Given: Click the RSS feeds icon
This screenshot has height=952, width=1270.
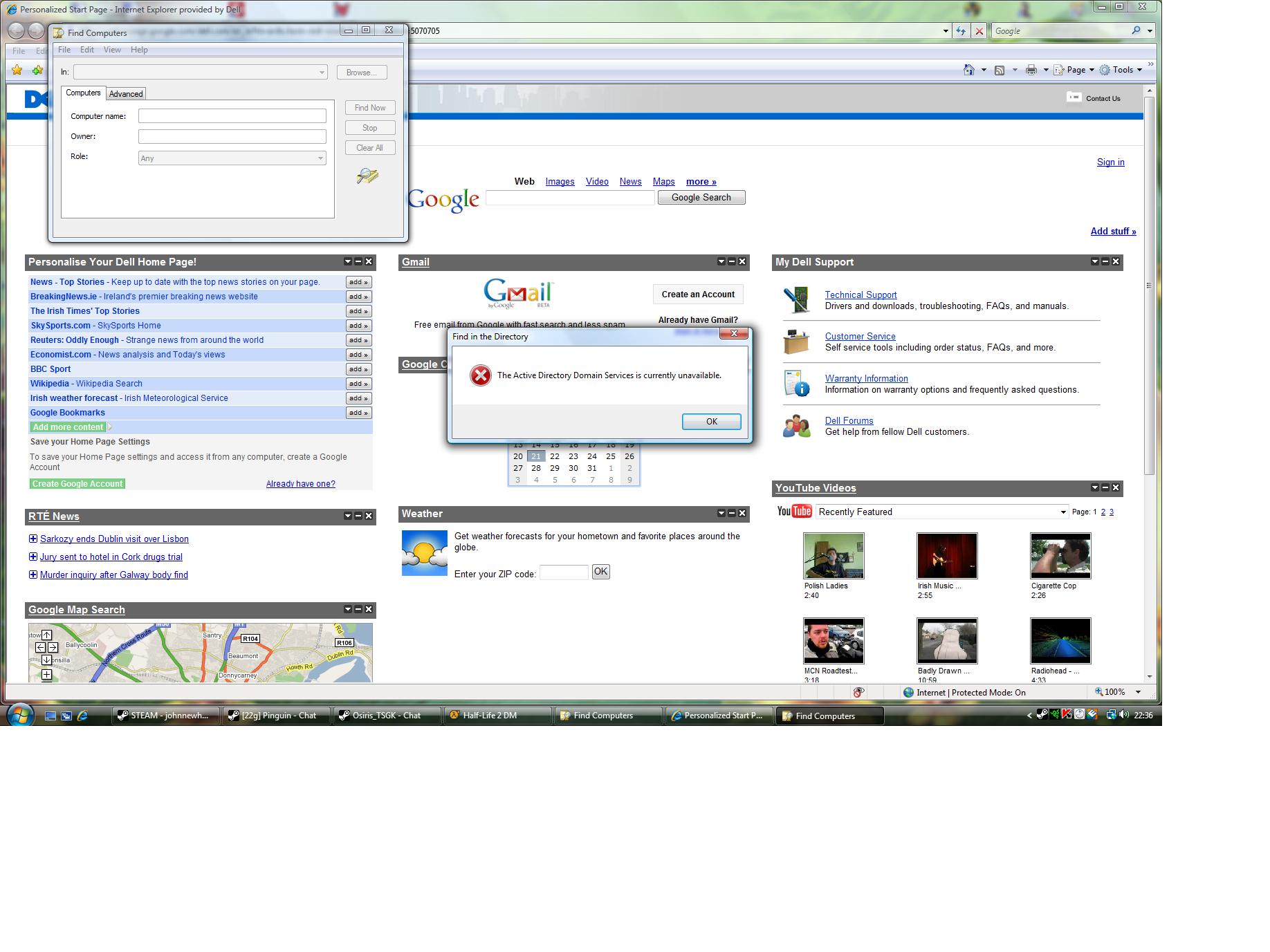Looking at the screenshot, I should point(1000,70).
